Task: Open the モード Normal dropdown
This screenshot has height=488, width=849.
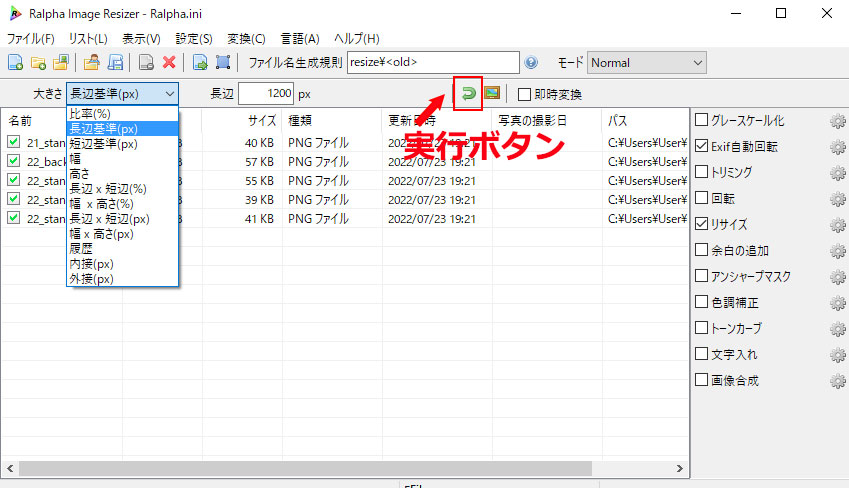Action: point(646,63)
